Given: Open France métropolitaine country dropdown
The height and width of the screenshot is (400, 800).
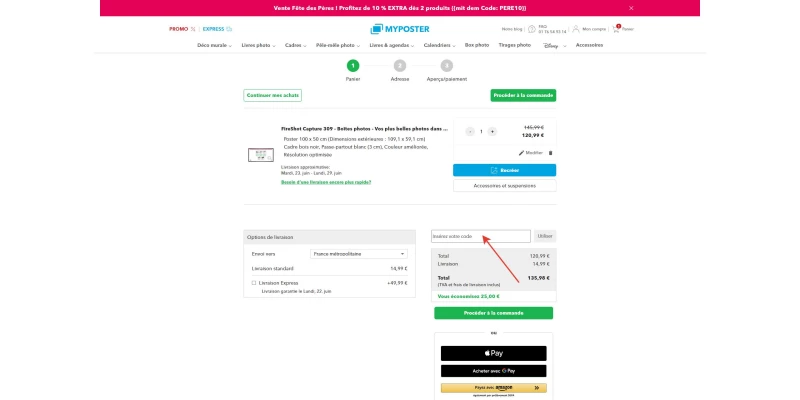Looking at the screenshot, I should pyautogui.click(x=359, y=254).
